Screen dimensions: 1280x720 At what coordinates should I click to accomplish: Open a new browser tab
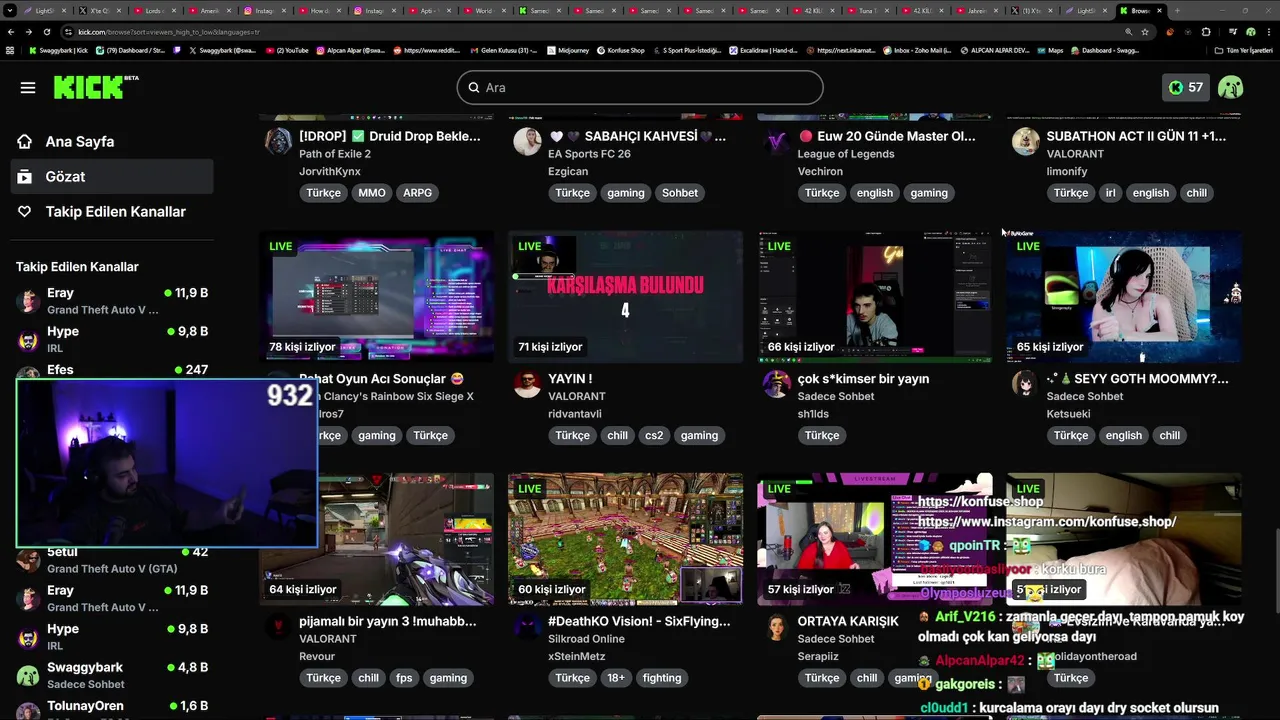[1176, 10]
